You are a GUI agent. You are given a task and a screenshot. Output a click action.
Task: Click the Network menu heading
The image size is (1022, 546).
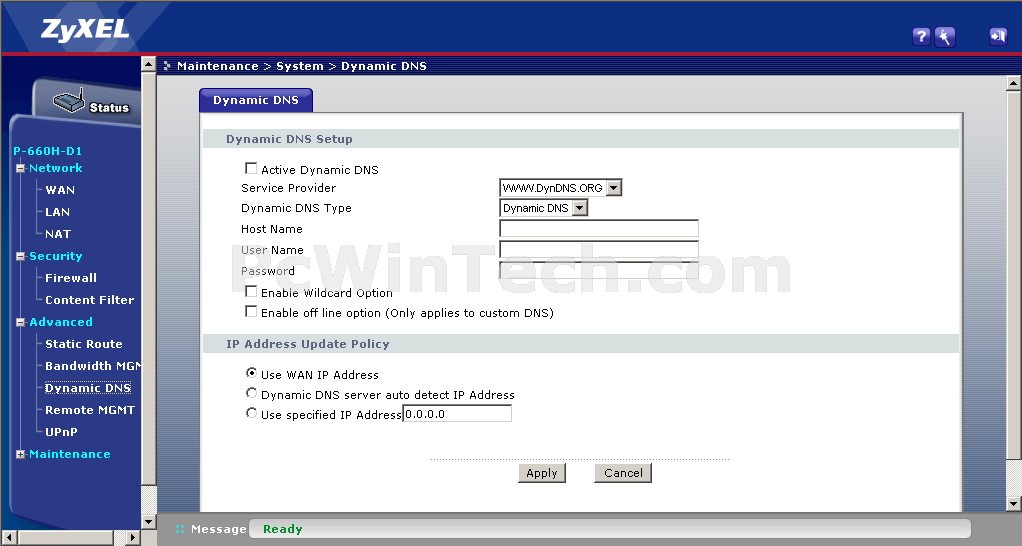click(55, 168)
